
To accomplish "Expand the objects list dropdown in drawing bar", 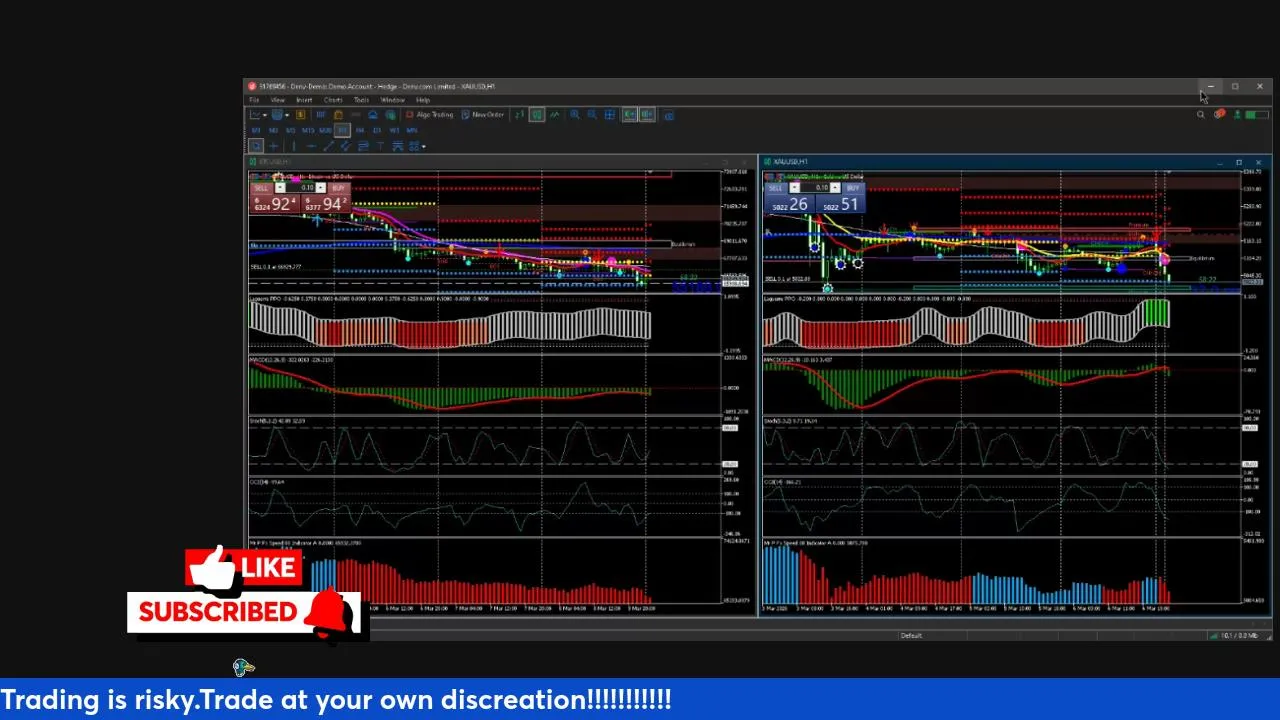I will click(x=424, y=146).
